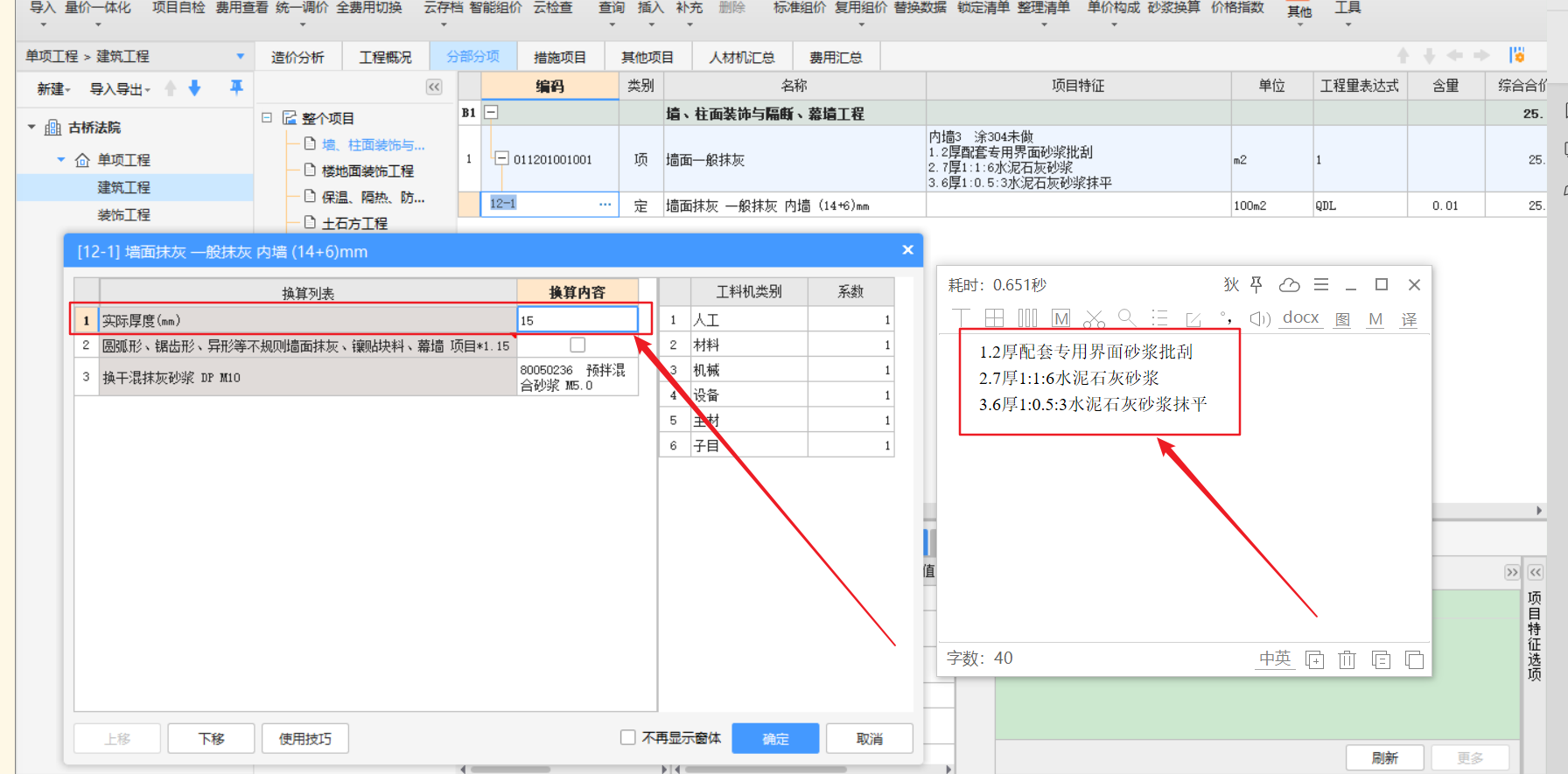
Task: Collapse the 011201001001 item row
Action: click(502, 158)
